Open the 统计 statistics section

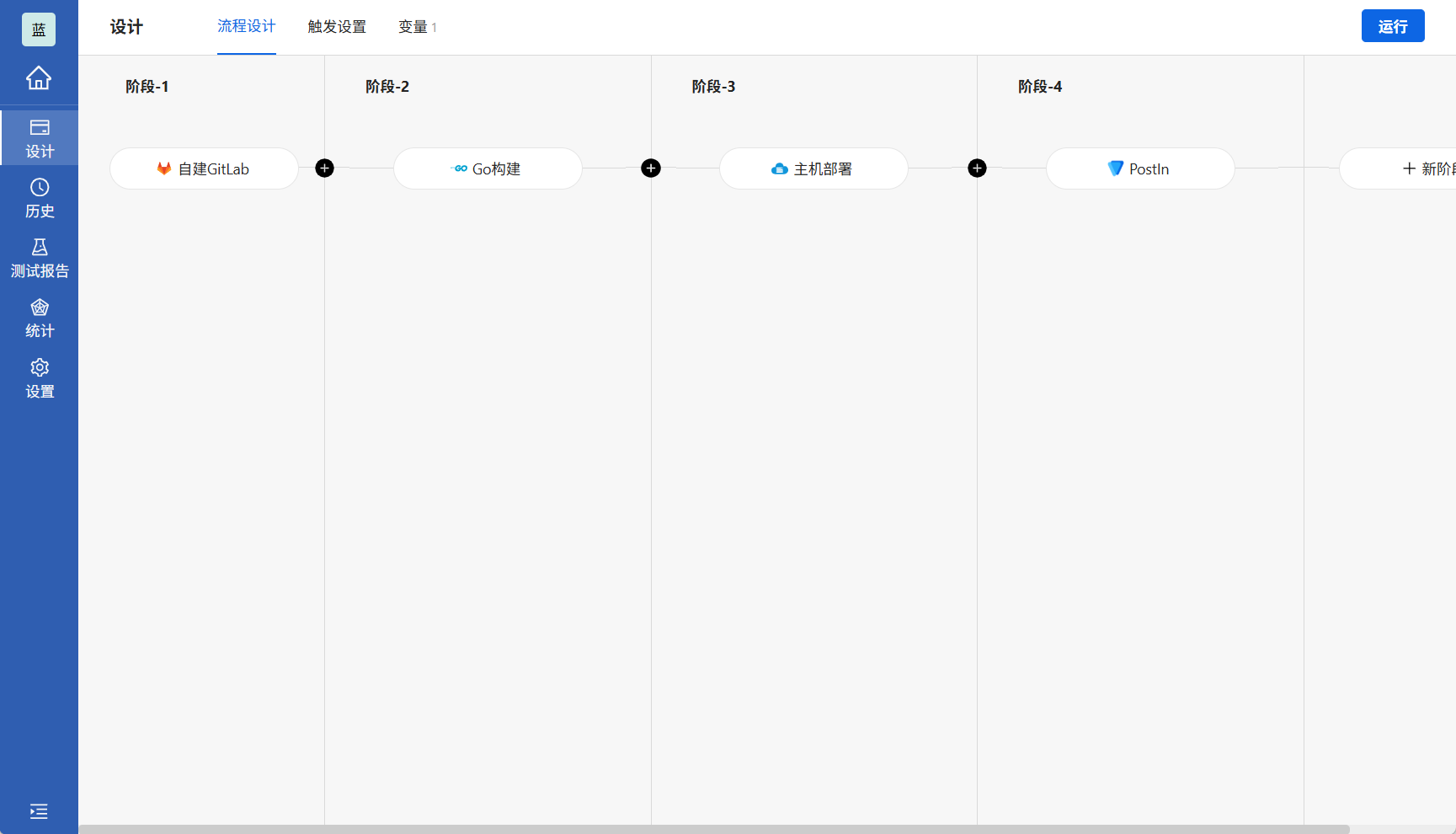pyautogui.click(x=40, y=318)
